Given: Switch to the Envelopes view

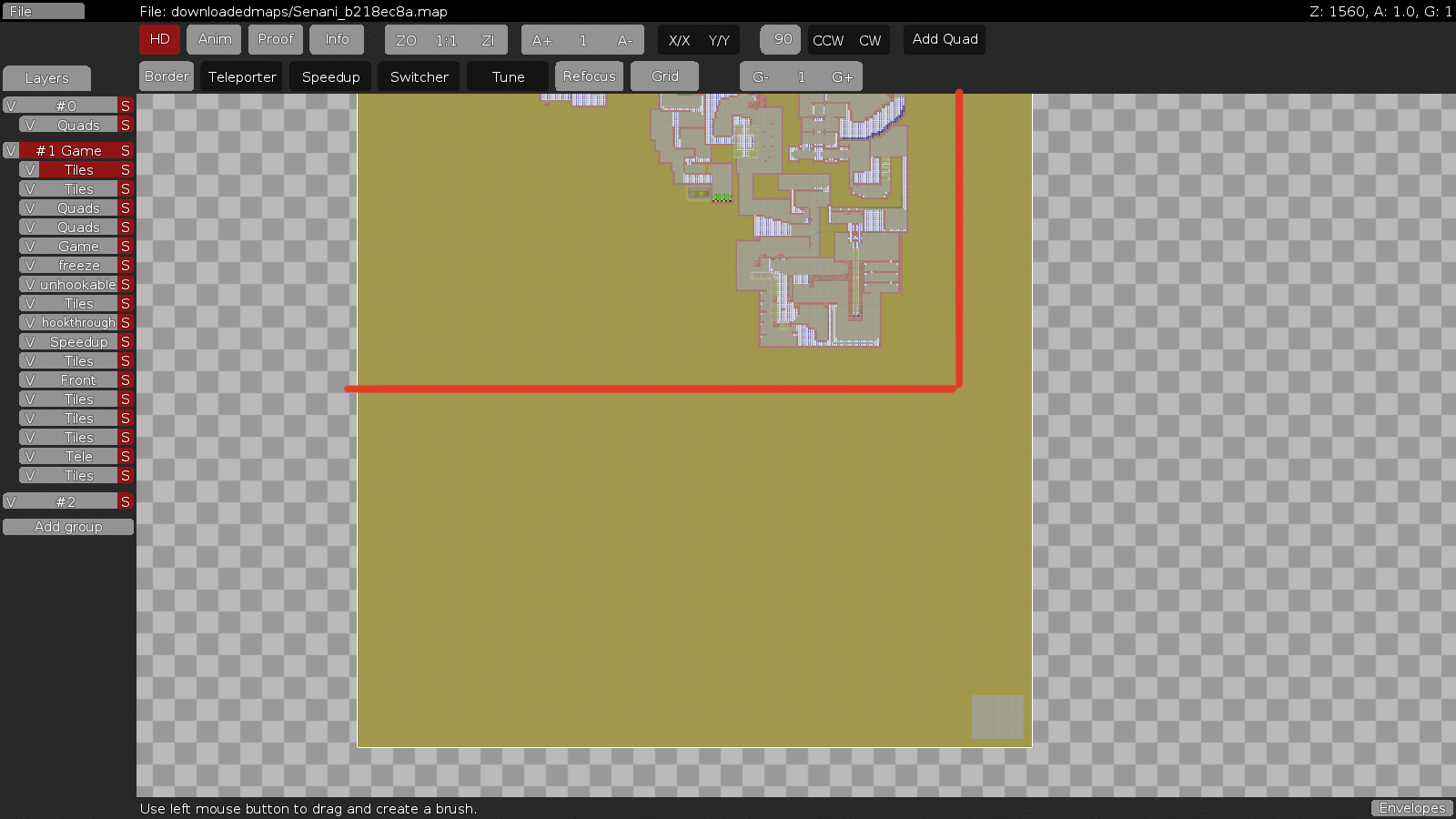Looking at the screenshot, I should tap(1411, 807).
